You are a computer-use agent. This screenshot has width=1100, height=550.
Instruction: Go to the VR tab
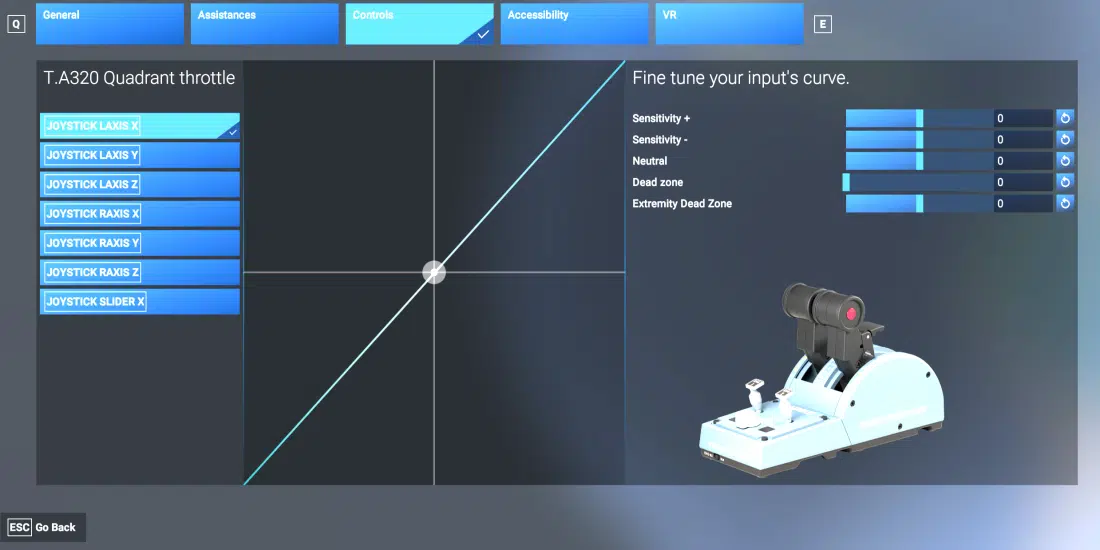click(x=729, y=24)
